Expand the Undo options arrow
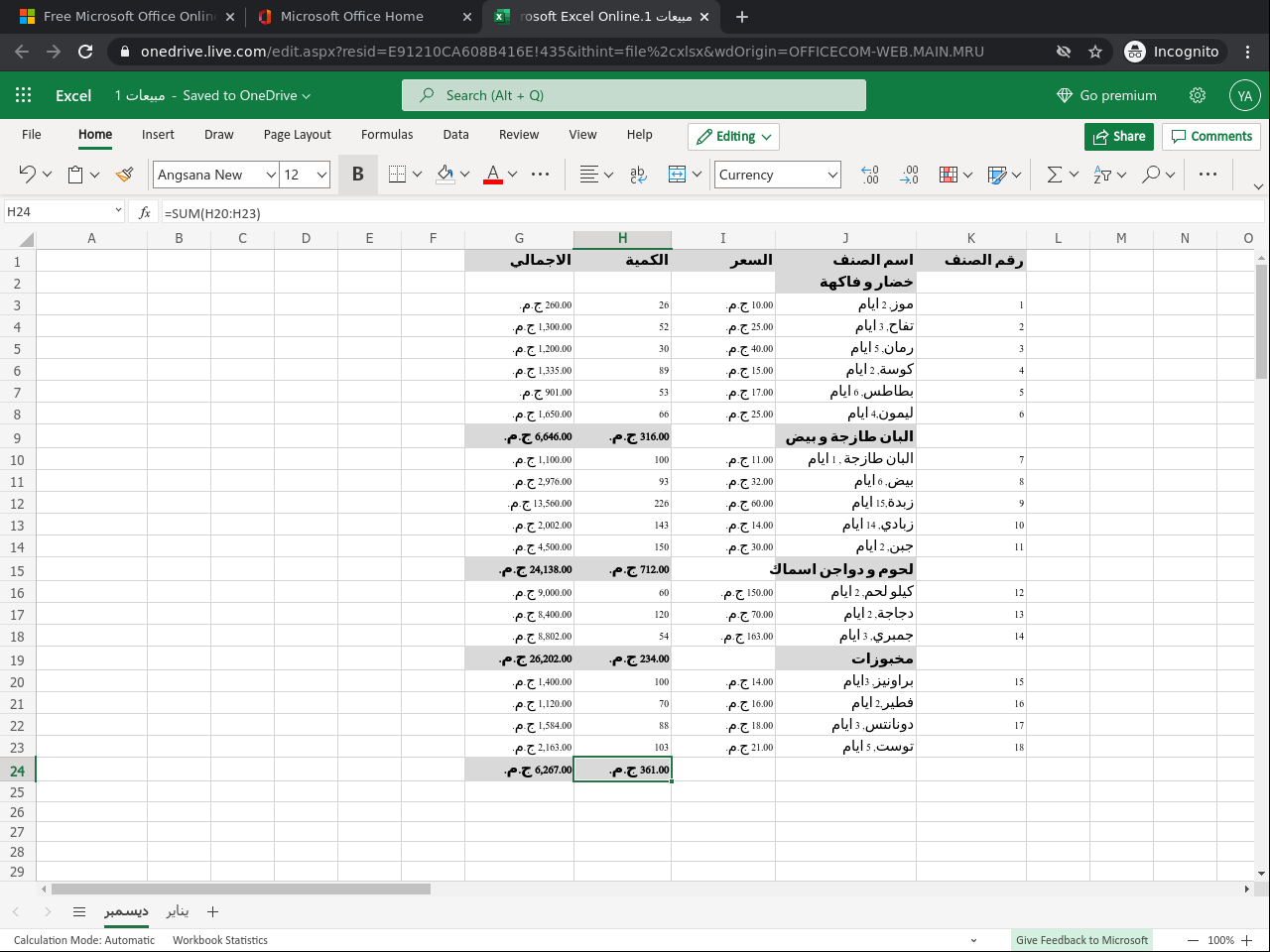This screenshot has width=1270, height=952. (x=47, y=175)
